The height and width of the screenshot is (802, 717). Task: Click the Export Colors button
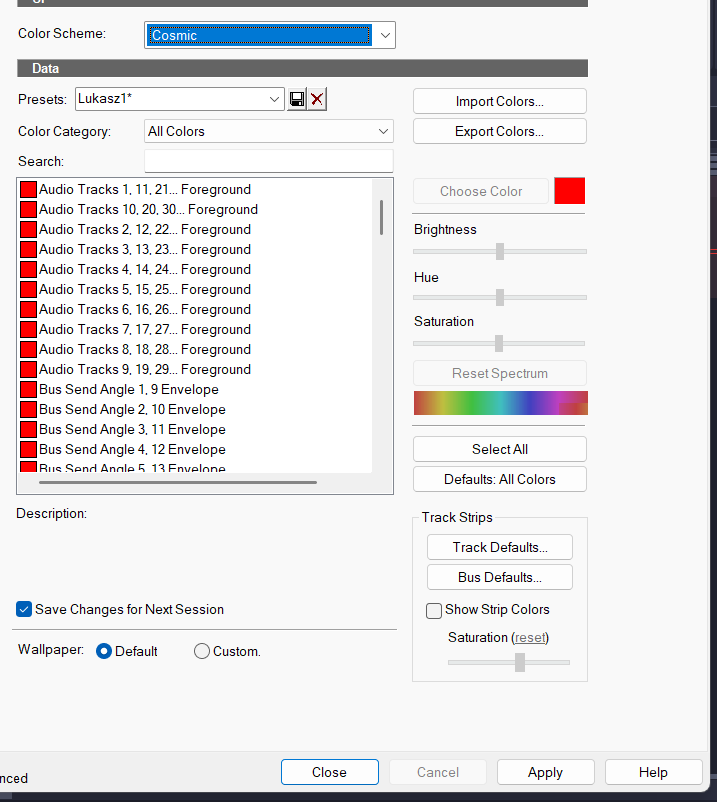click(x=499, y=131)
